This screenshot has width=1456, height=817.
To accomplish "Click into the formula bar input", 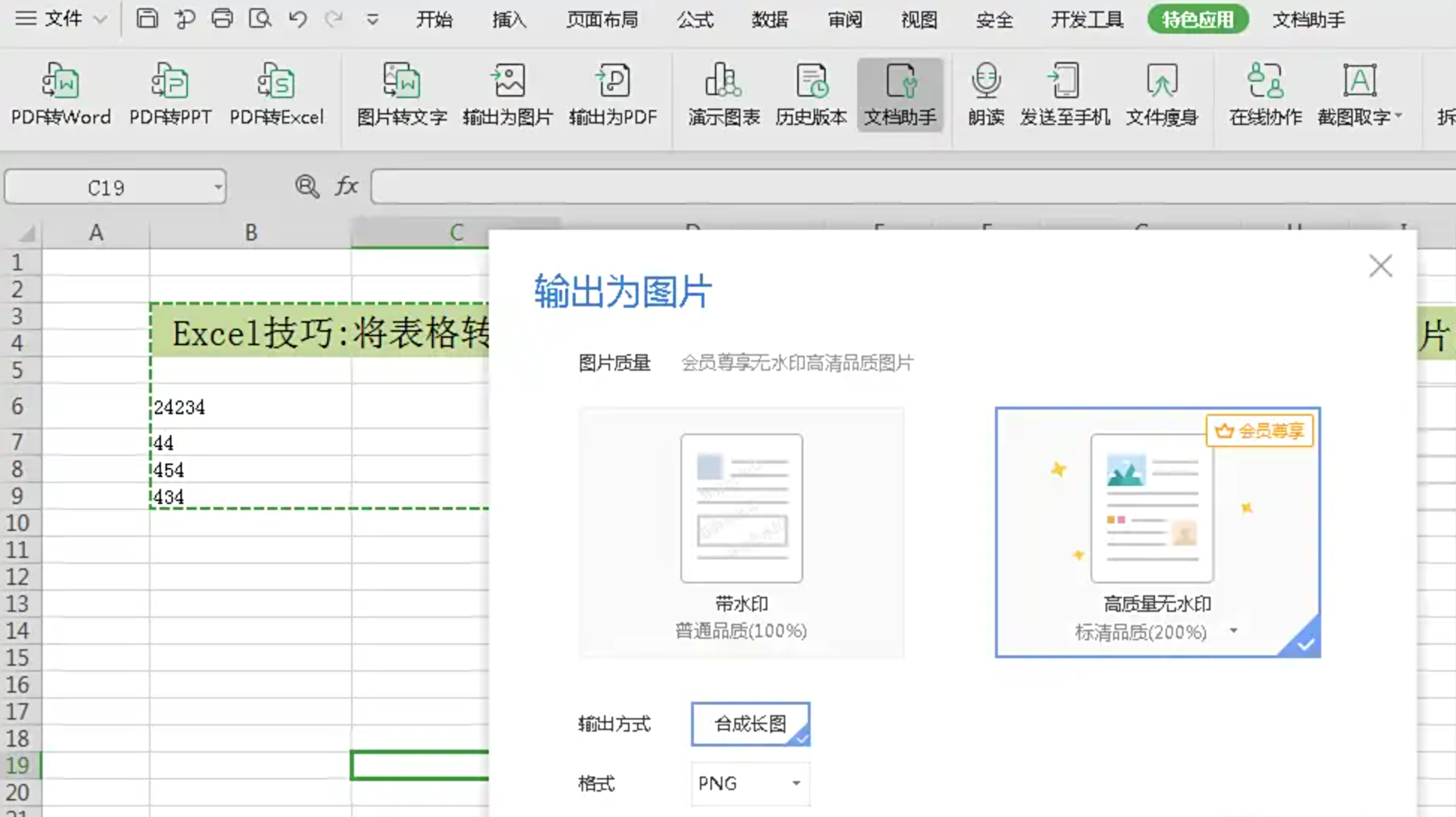I will click(898, 187).
